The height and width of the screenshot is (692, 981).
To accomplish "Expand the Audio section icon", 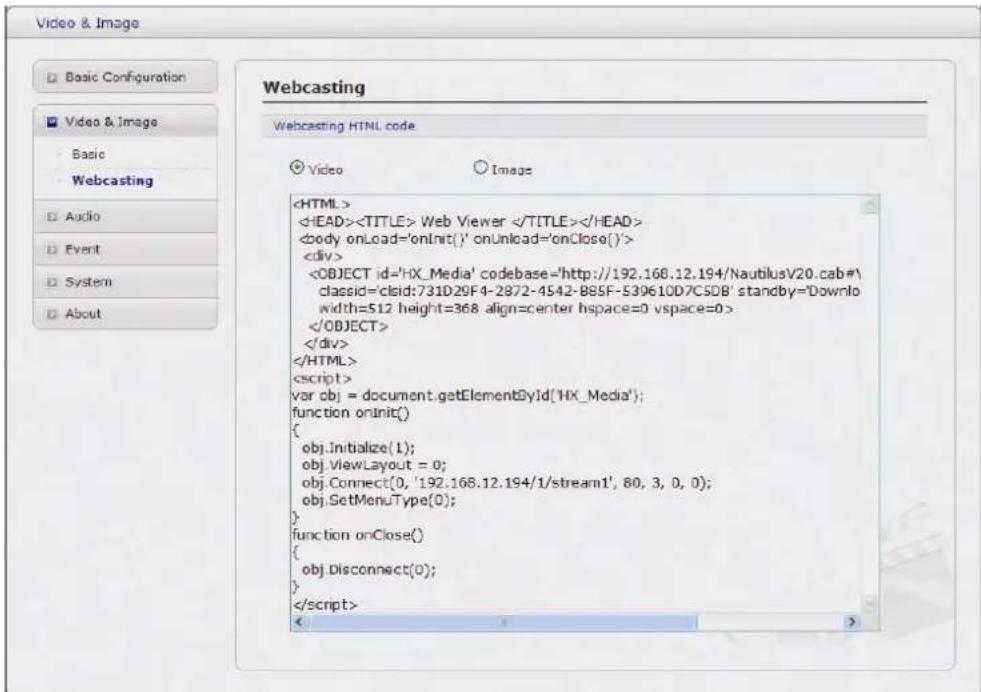I will [53, 217].
